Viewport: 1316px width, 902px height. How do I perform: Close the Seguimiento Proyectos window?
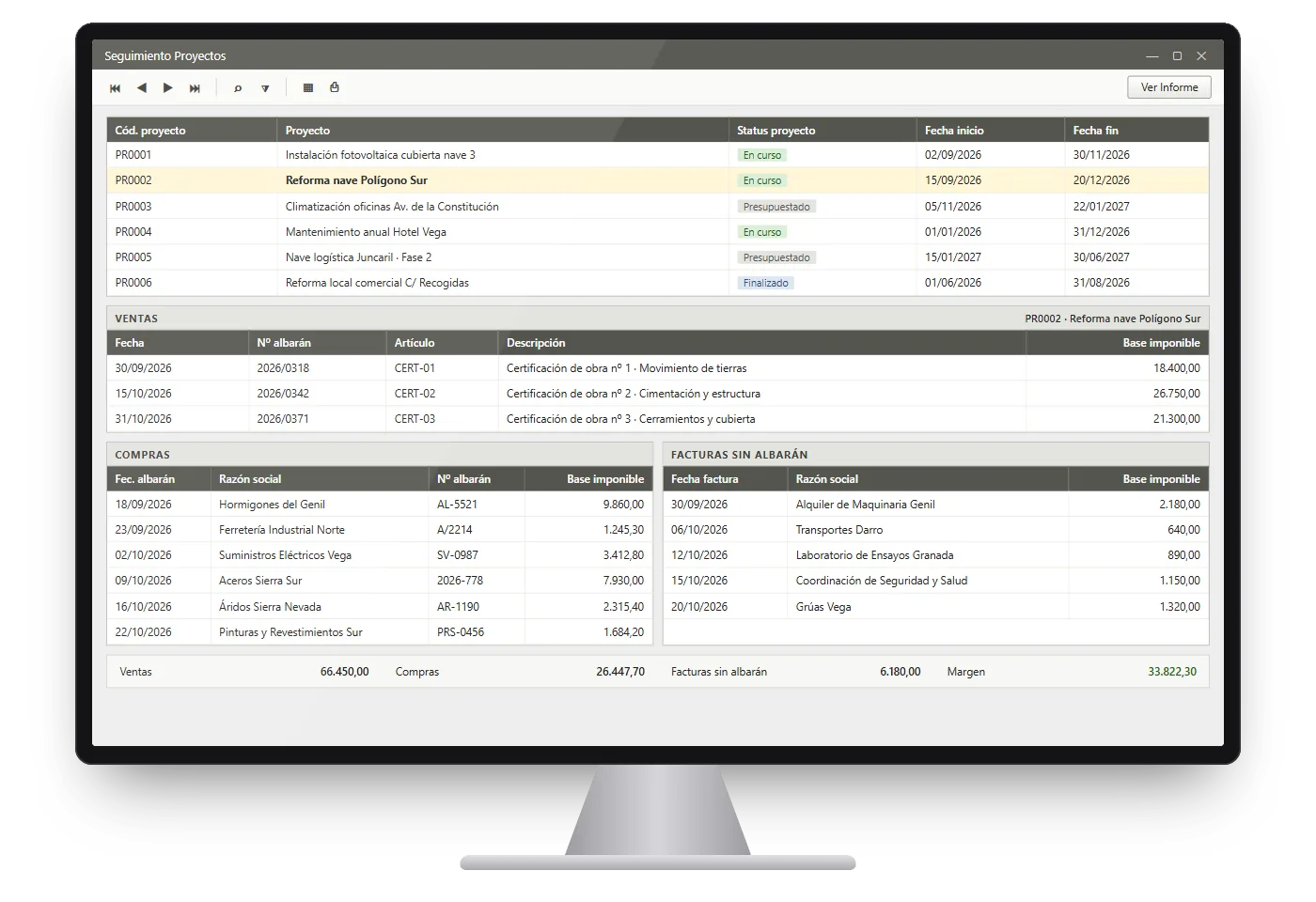1201,56
